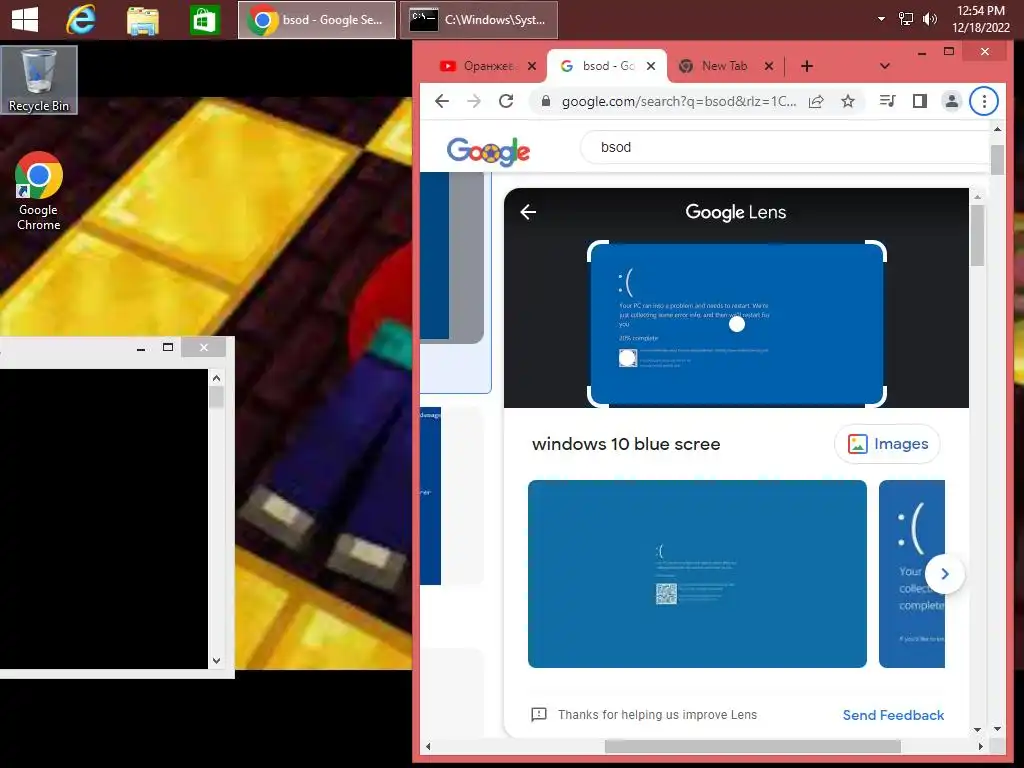Close the New Tab tab

coord(769,66)
